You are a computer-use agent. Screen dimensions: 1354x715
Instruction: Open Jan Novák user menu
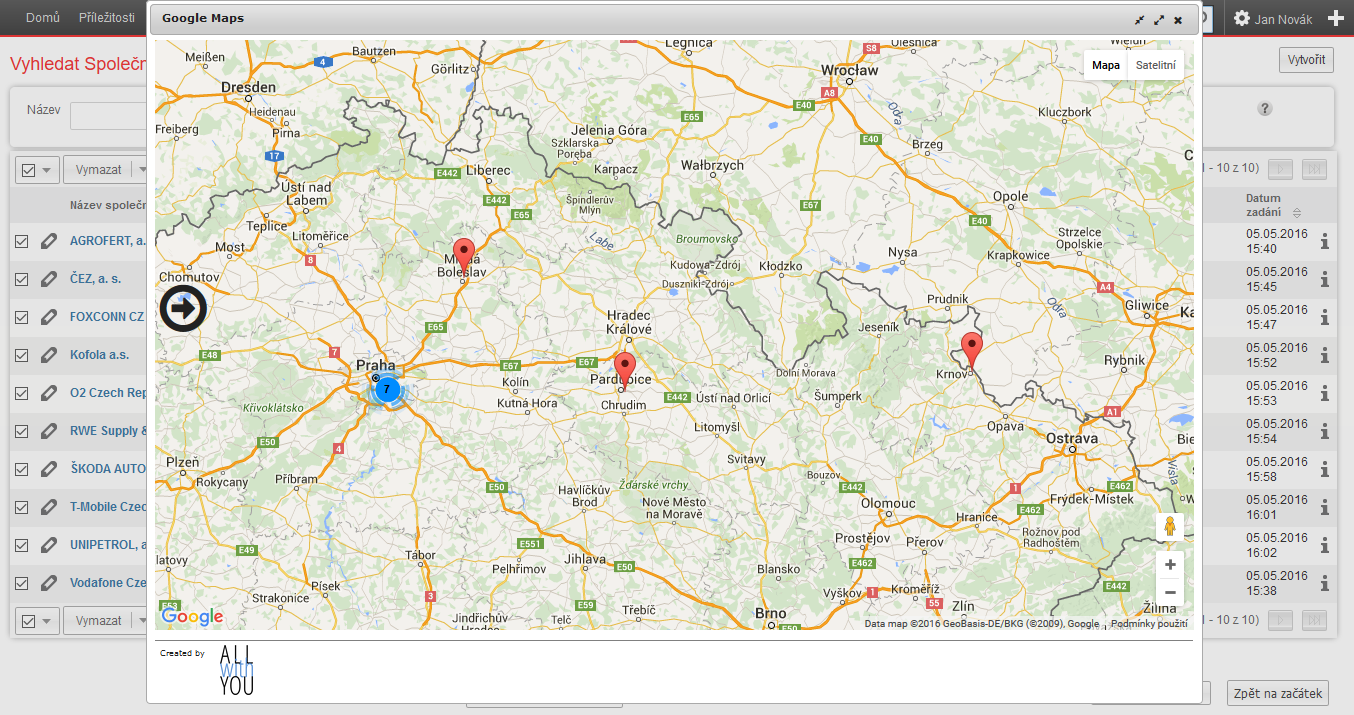(1275, 18)
